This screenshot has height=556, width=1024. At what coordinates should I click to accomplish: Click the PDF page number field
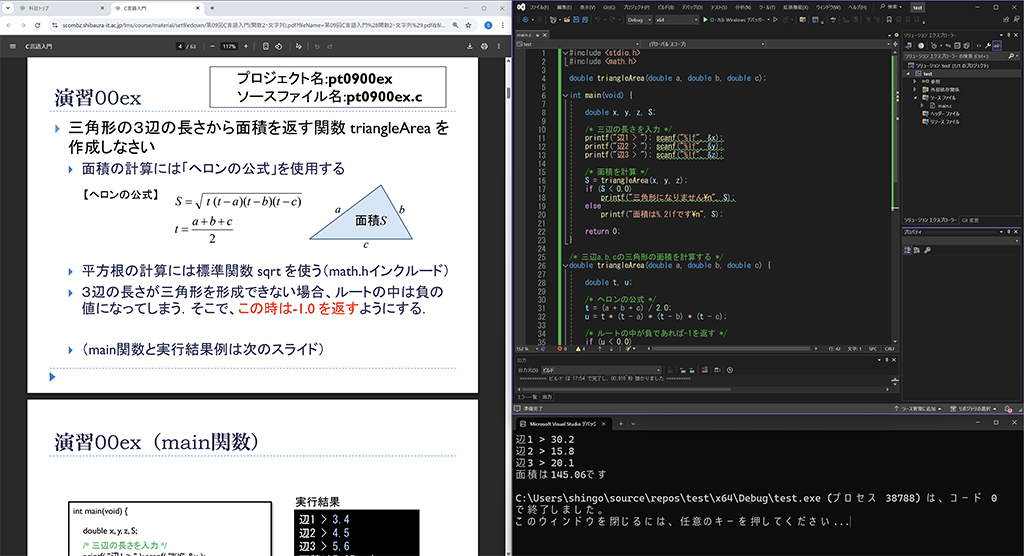coord(180,46)
